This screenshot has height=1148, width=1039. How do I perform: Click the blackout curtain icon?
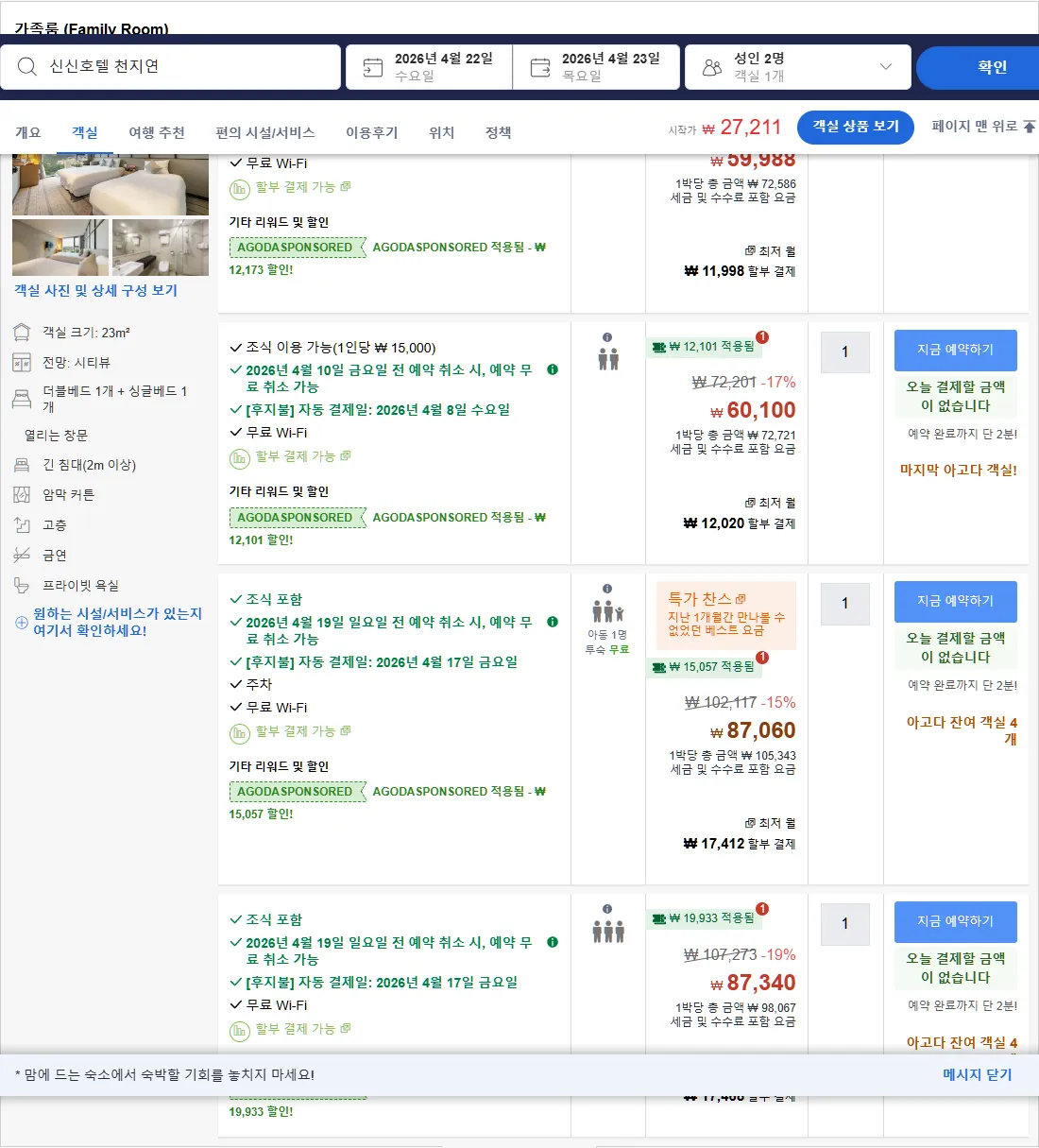pos(22,495)
